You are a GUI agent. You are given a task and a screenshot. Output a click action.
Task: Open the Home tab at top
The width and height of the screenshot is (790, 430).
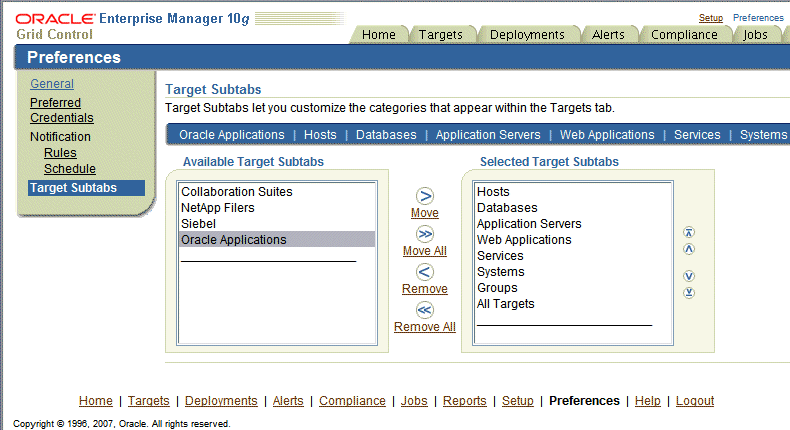pyautogui.click(x=379, y=34)
